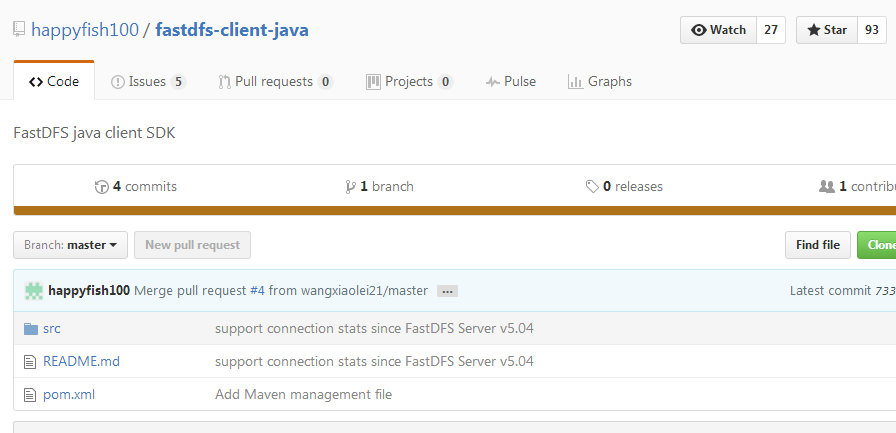Image resolution: width=896 pixels, height=433 pixels.
Task: Click the language color bar
Action: click(x=450, y=210)
